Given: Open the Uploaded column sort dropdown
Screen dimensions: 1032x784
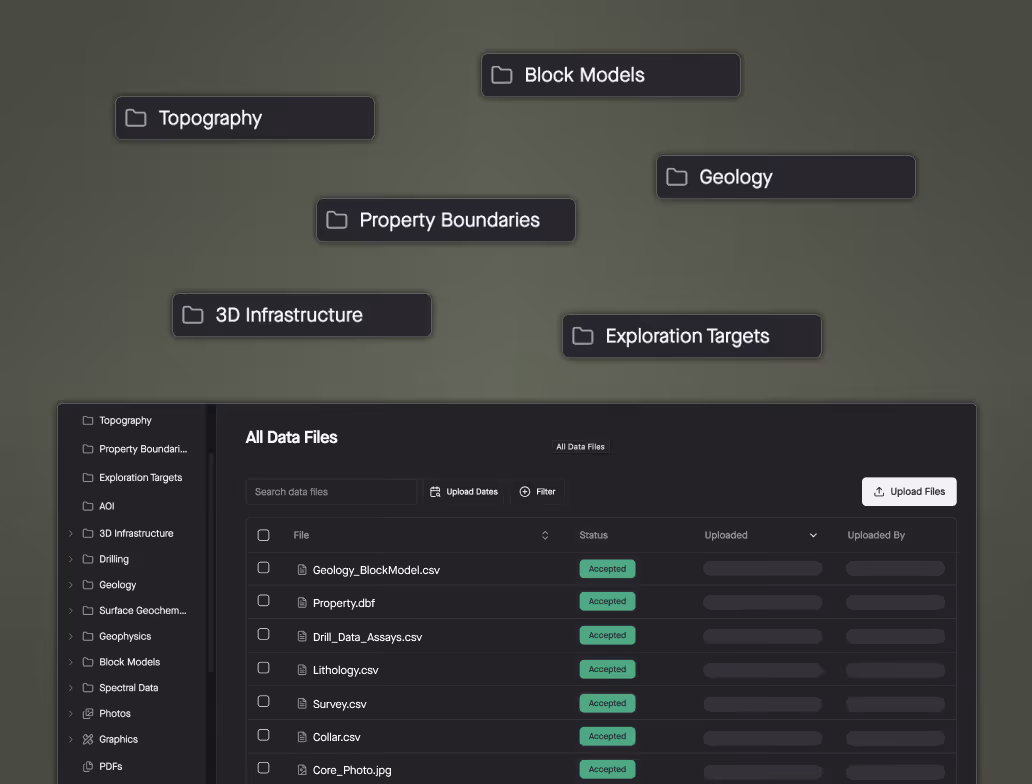Looking at the screenshot, I should (x=813, y=535).
